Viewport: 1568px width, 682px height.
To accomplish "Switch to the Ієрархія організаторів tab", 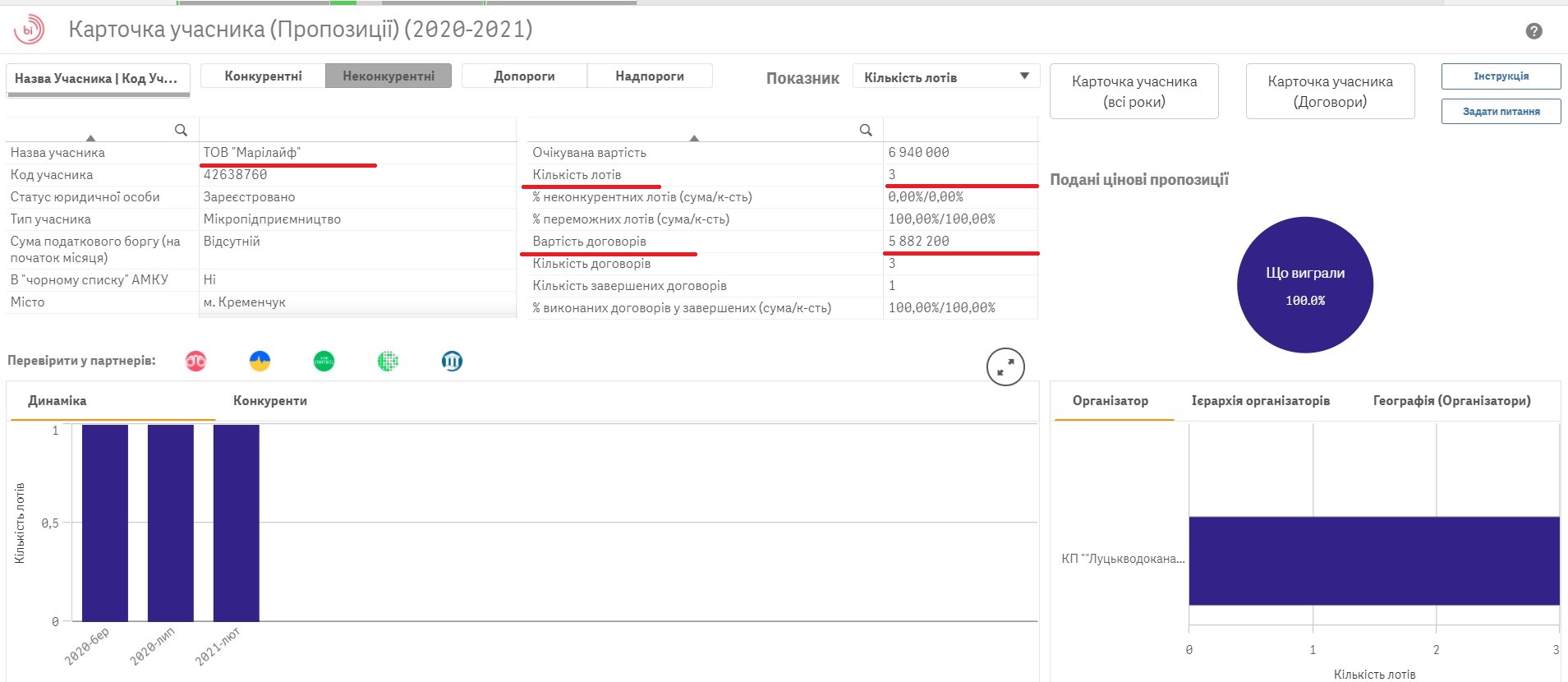I will tap(1260, 401).
